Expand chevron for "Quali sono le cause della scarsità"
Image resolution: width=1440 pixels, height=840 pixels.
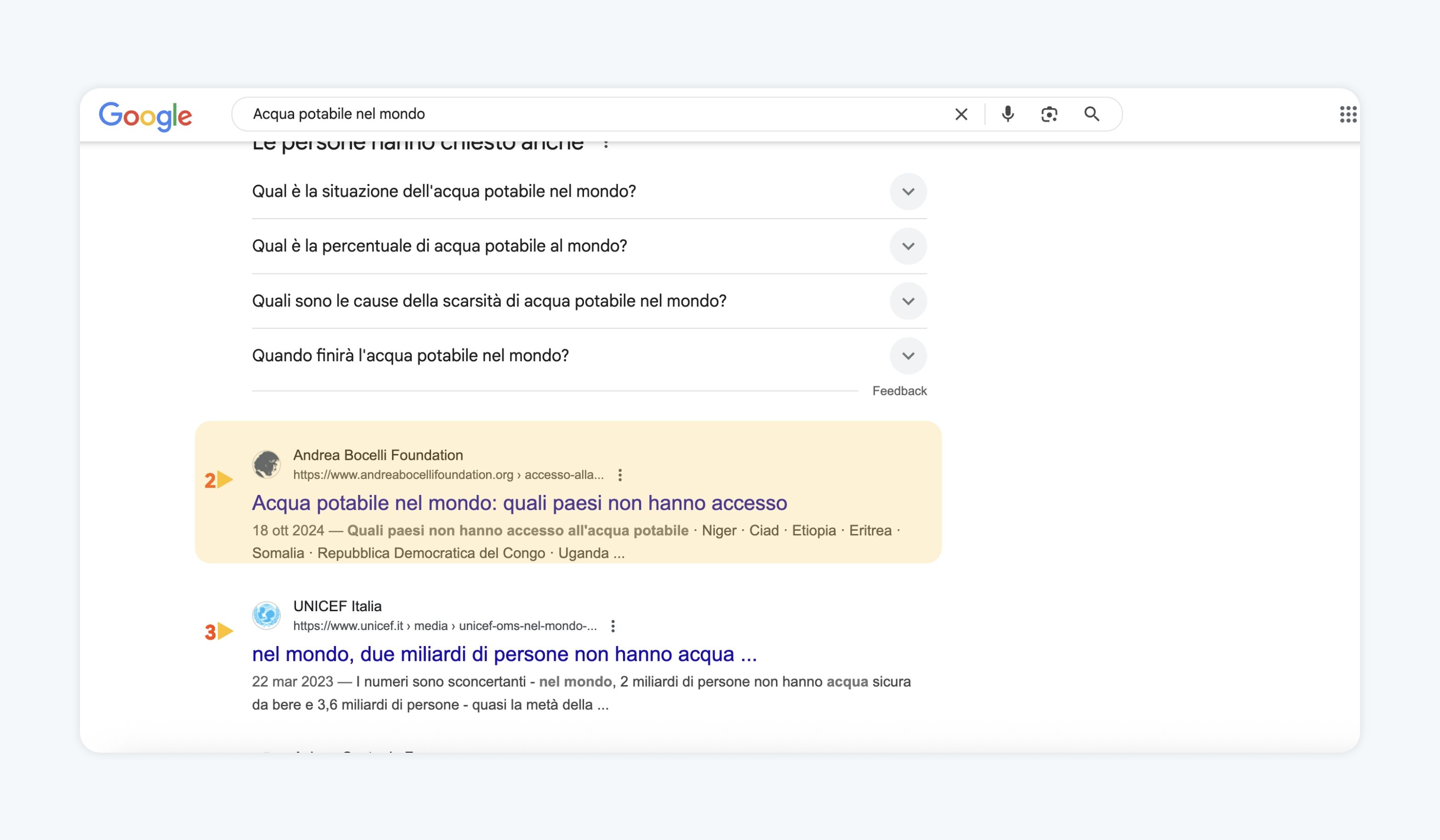pos(908,301)
